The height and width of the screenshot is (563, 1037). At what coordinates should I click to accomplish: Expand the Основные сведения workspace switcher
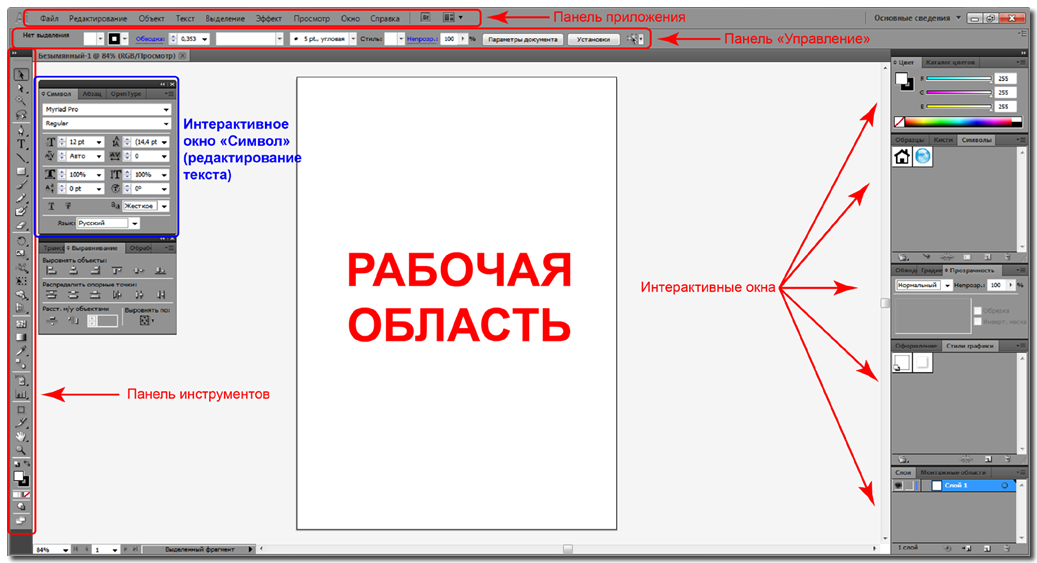pos(916,18)
